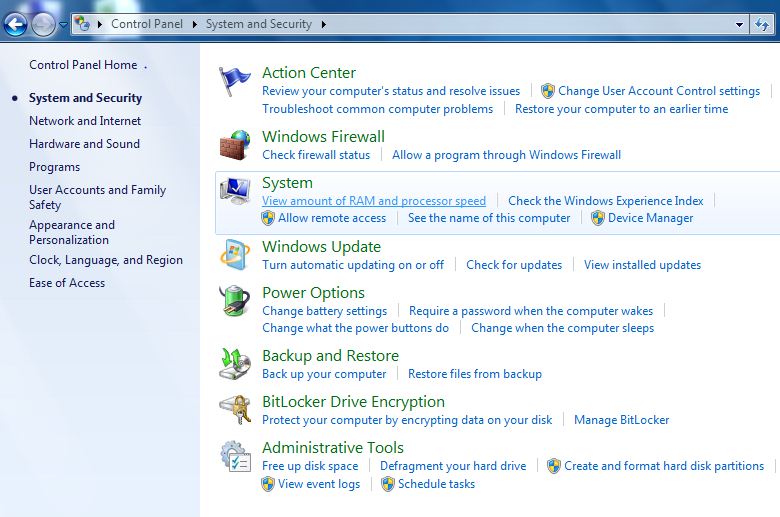The image size is (780, 517).
Task: Click the Power Options battery icon
Action: tap(235, 301)
